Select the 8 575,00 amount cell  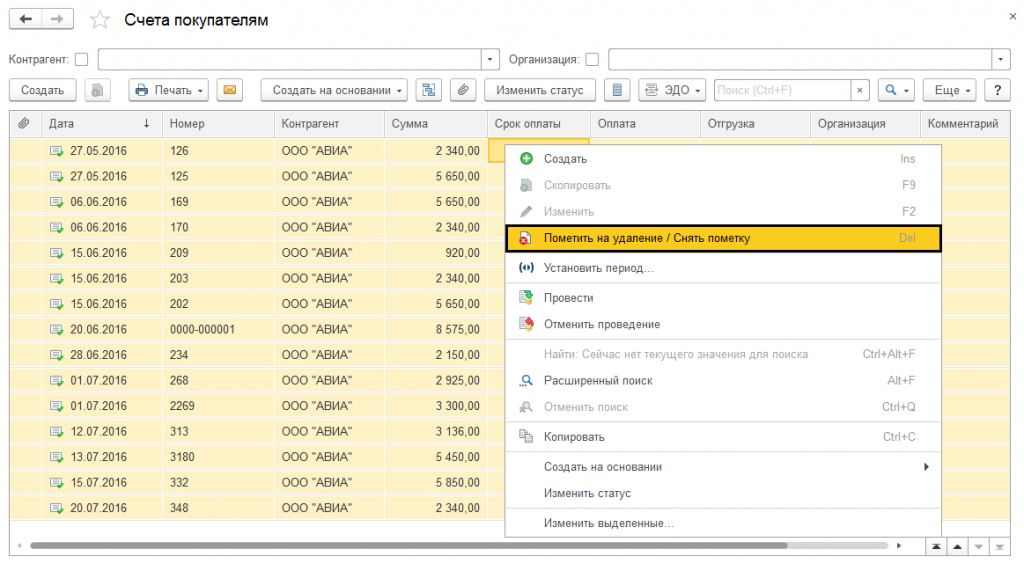[x=436, y=330]
